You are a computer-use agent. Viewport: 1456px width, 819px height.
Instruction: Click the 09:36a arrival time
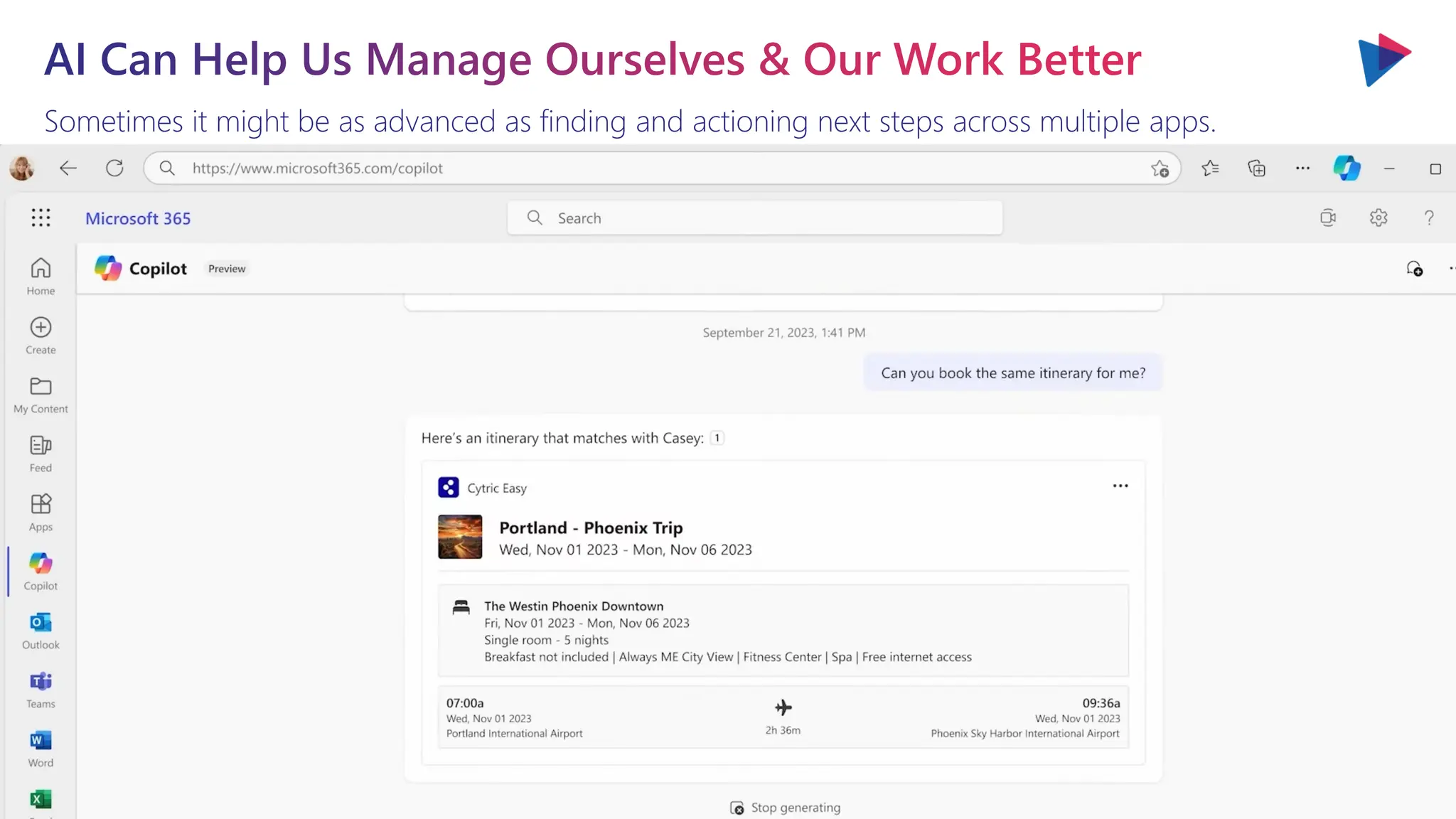pos(1101,703)
